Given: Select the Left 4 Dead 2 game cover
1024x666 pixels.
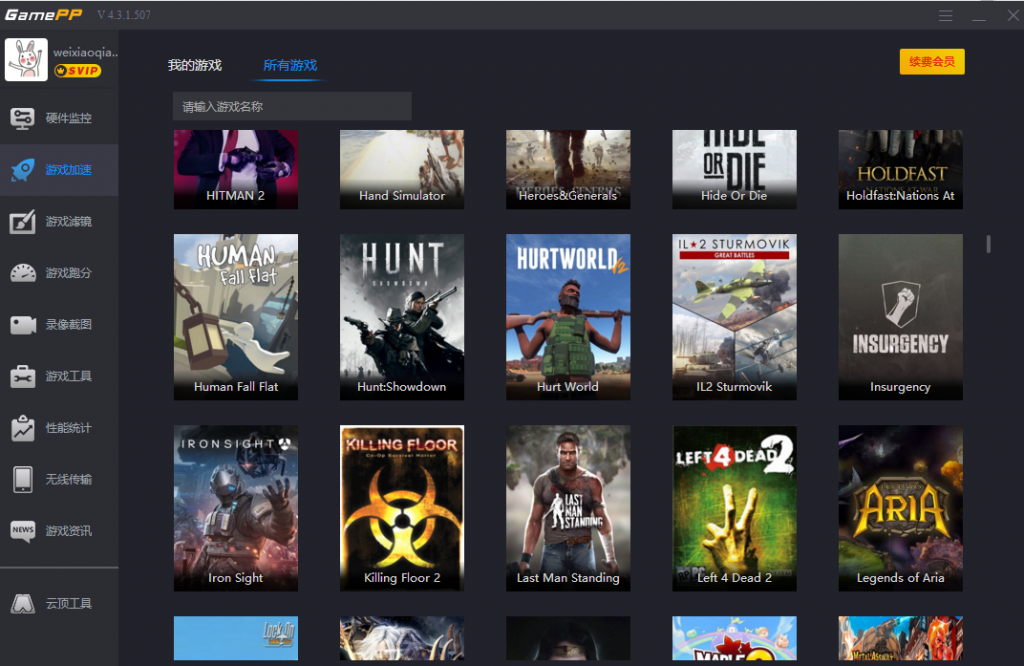Looking at the screenshot, I should point(734,508).
